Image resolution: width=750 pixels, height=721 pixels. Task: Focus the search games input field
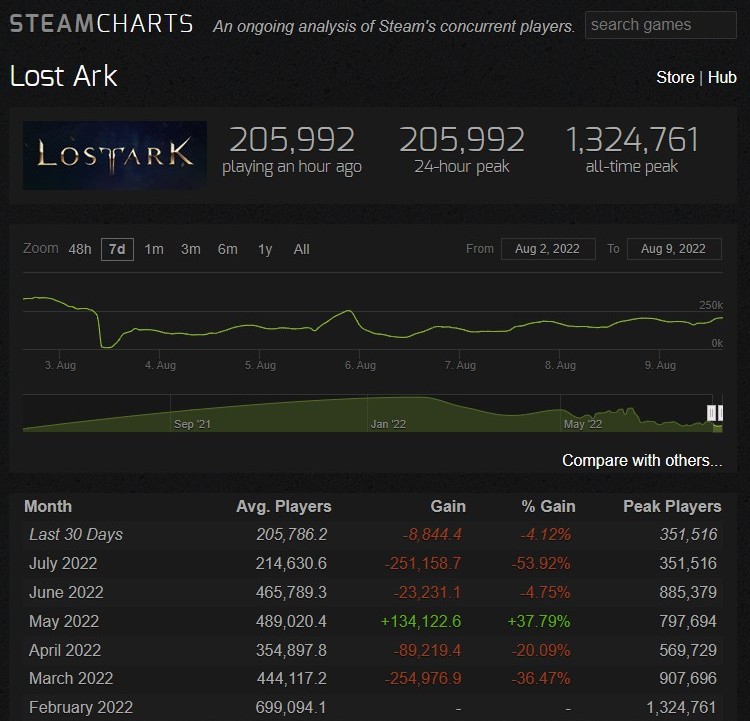point(661,25)
